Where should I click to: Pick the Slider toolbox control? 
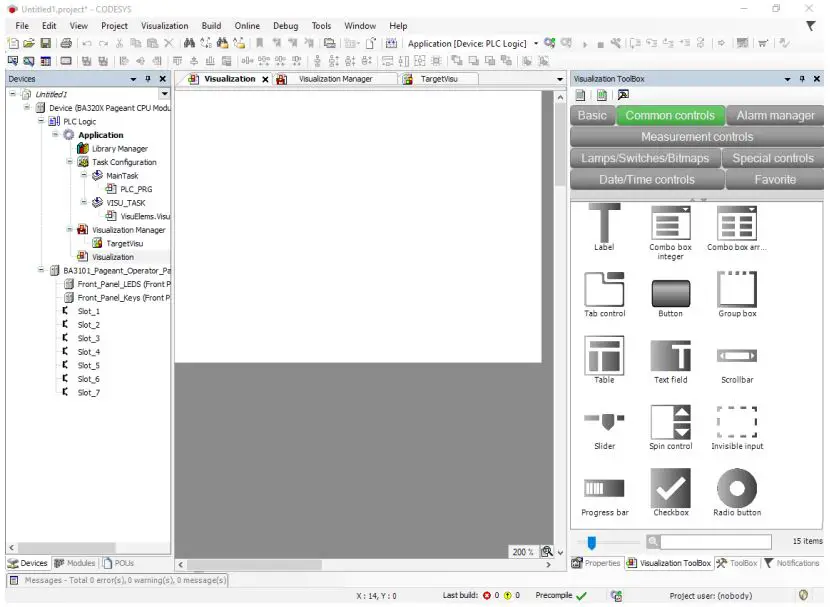click(604, 422)
